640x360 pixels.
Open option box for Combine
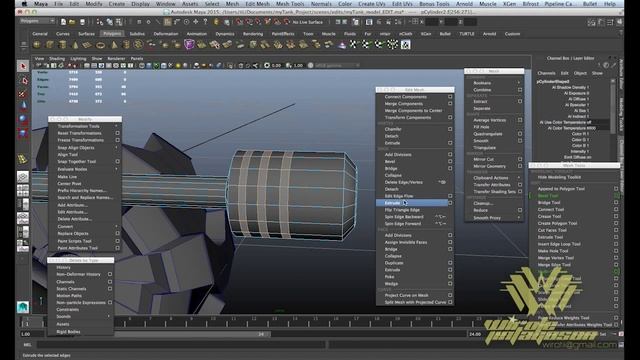click(x=520, y=90)
